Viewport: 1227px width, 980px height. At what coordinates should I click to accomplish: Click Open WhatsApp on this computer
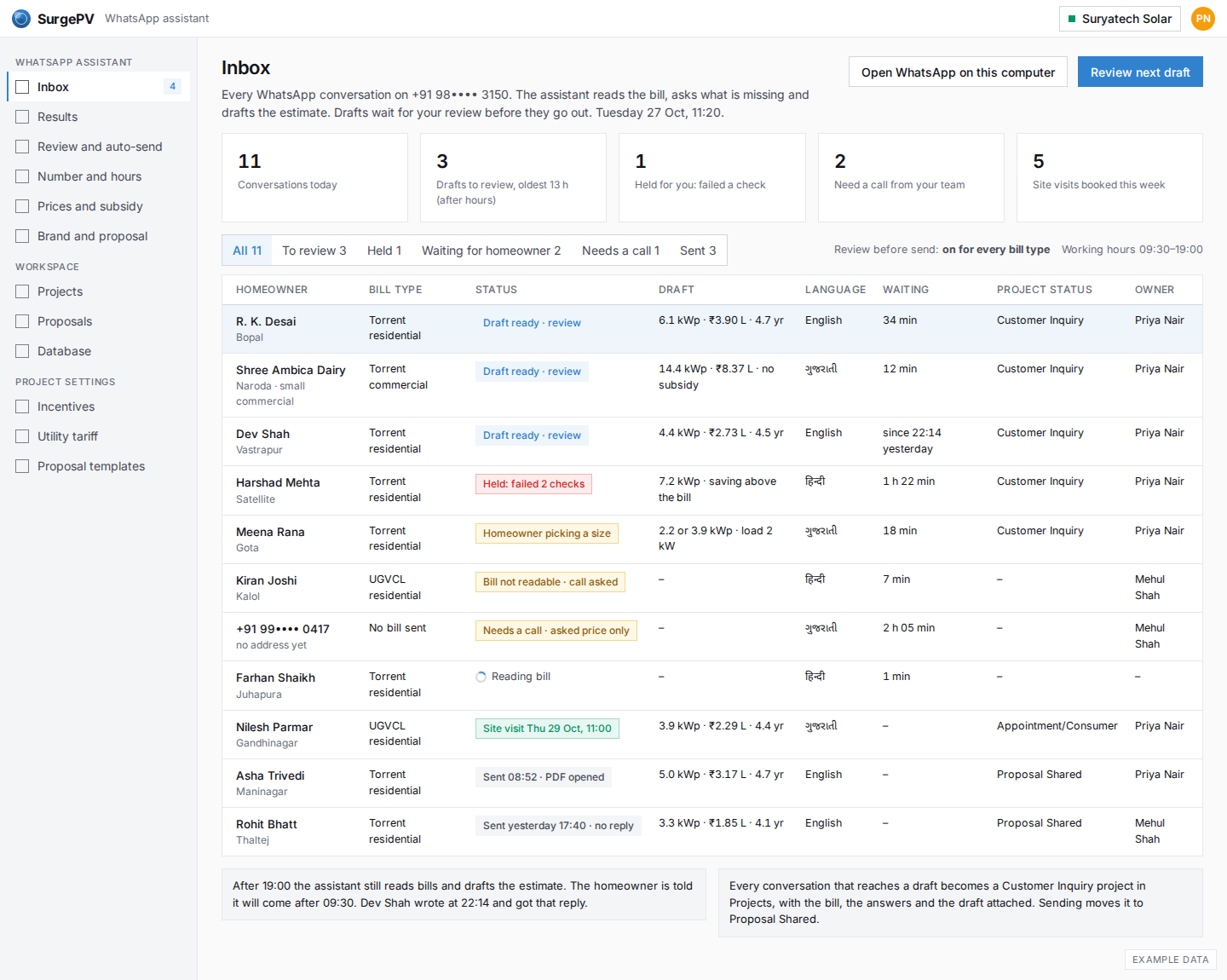click(x=958, y=72)
